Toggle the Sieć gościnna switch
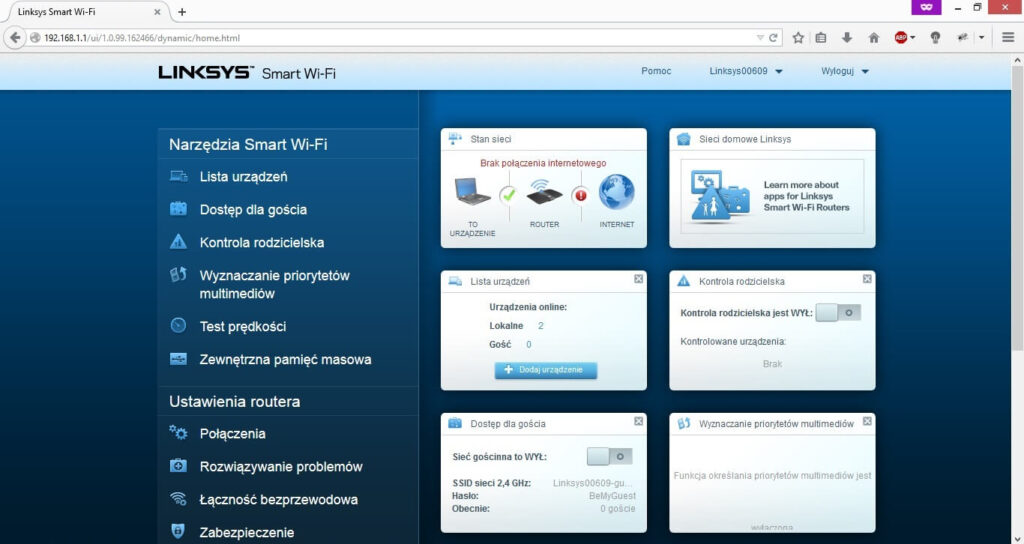The height and width of the screenshot is (544, 1024). [x=609, y=456]
